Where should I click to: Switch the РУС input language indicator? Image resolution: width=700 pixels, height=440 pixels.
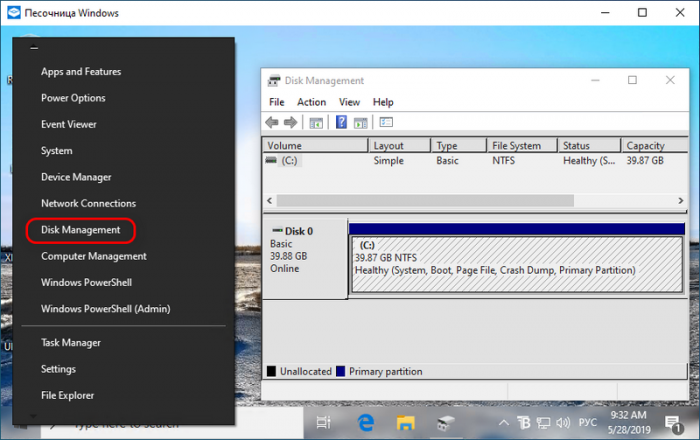coord(588,422)
